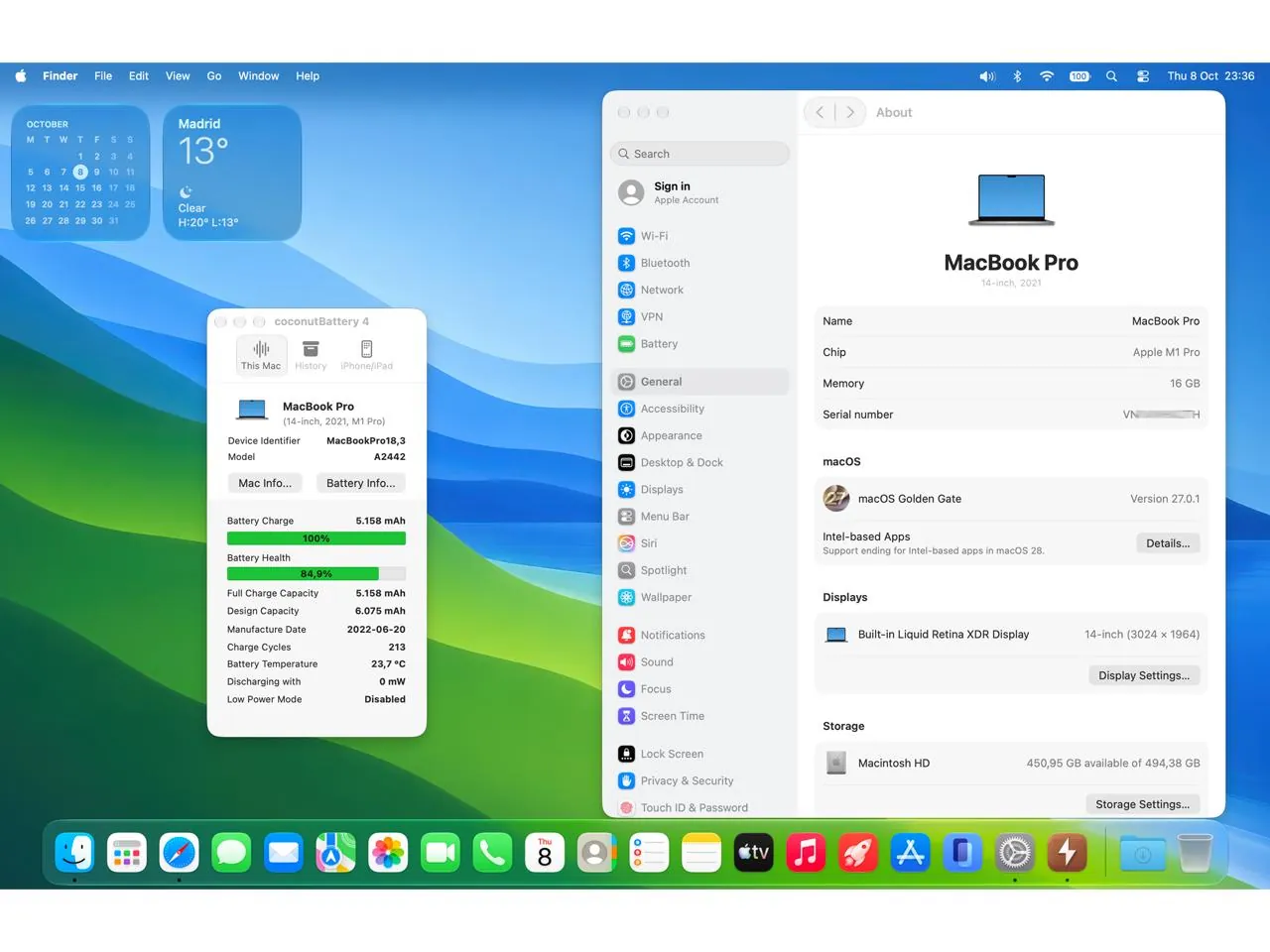
Task: Open the Help menu
Action: [x=308, y=76]
